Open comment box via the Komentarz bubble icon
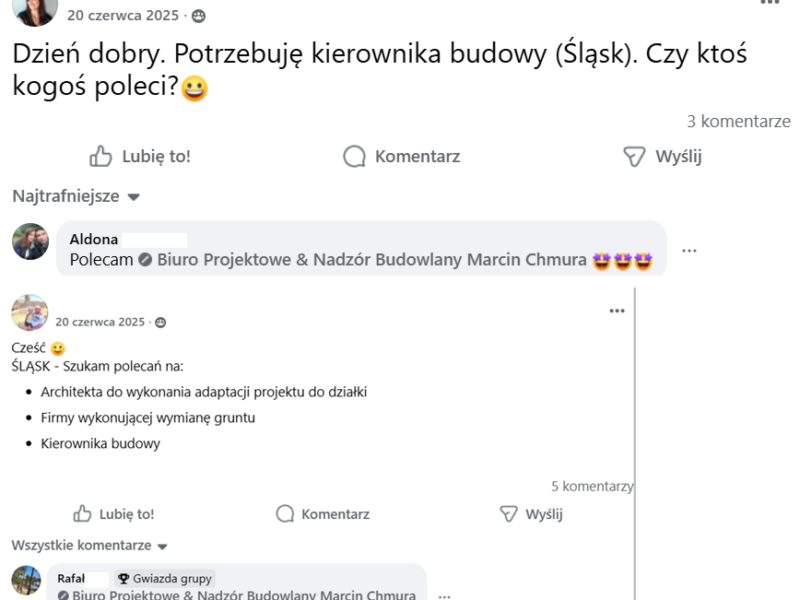The height and width of the screenshot is (600, 800). 354,156
